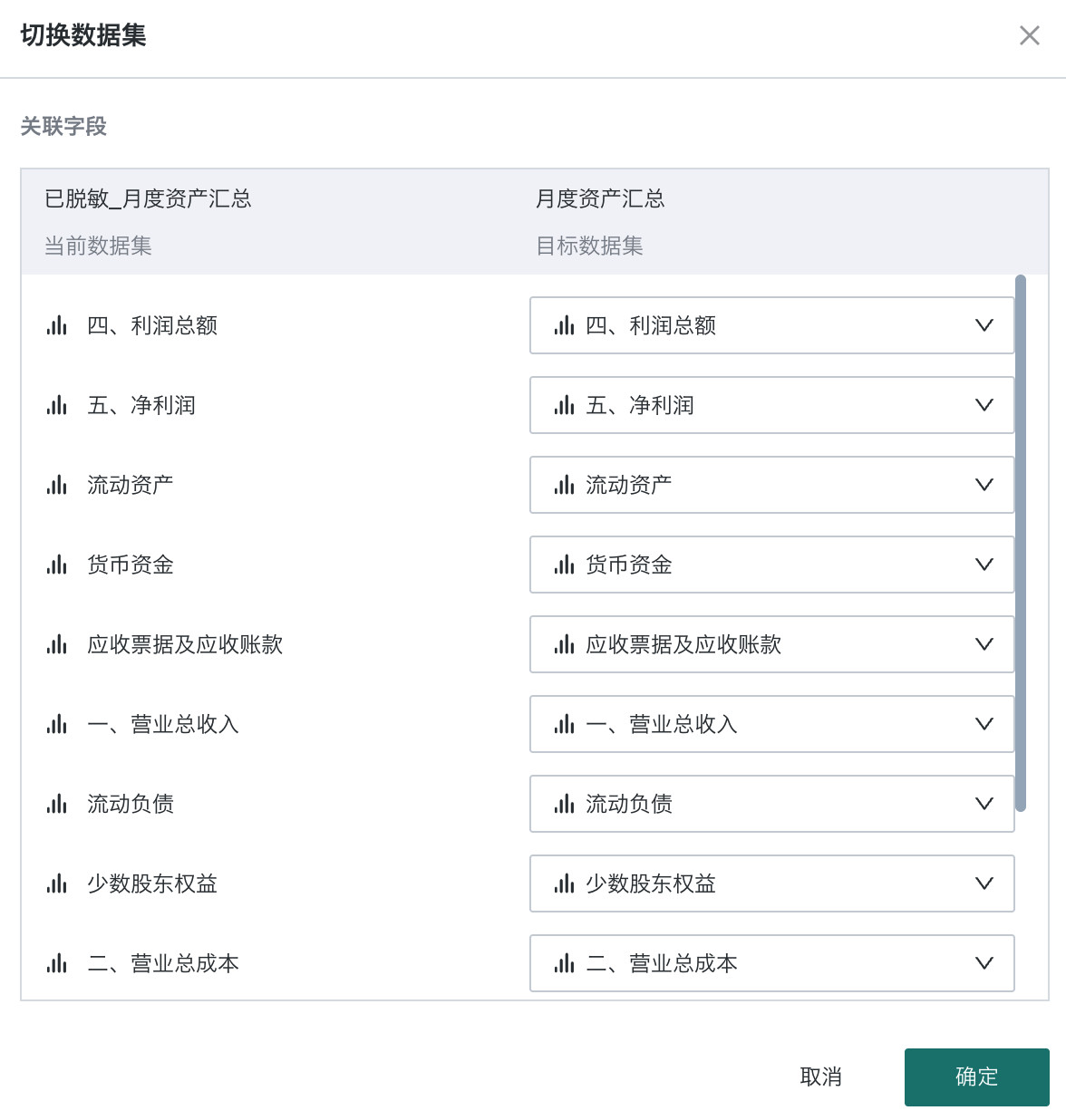Expand the chevron of the 流动负债 dropdown
This screenshot has height=1120, width=1066.
pyautogui.click(x=984, y=804)
